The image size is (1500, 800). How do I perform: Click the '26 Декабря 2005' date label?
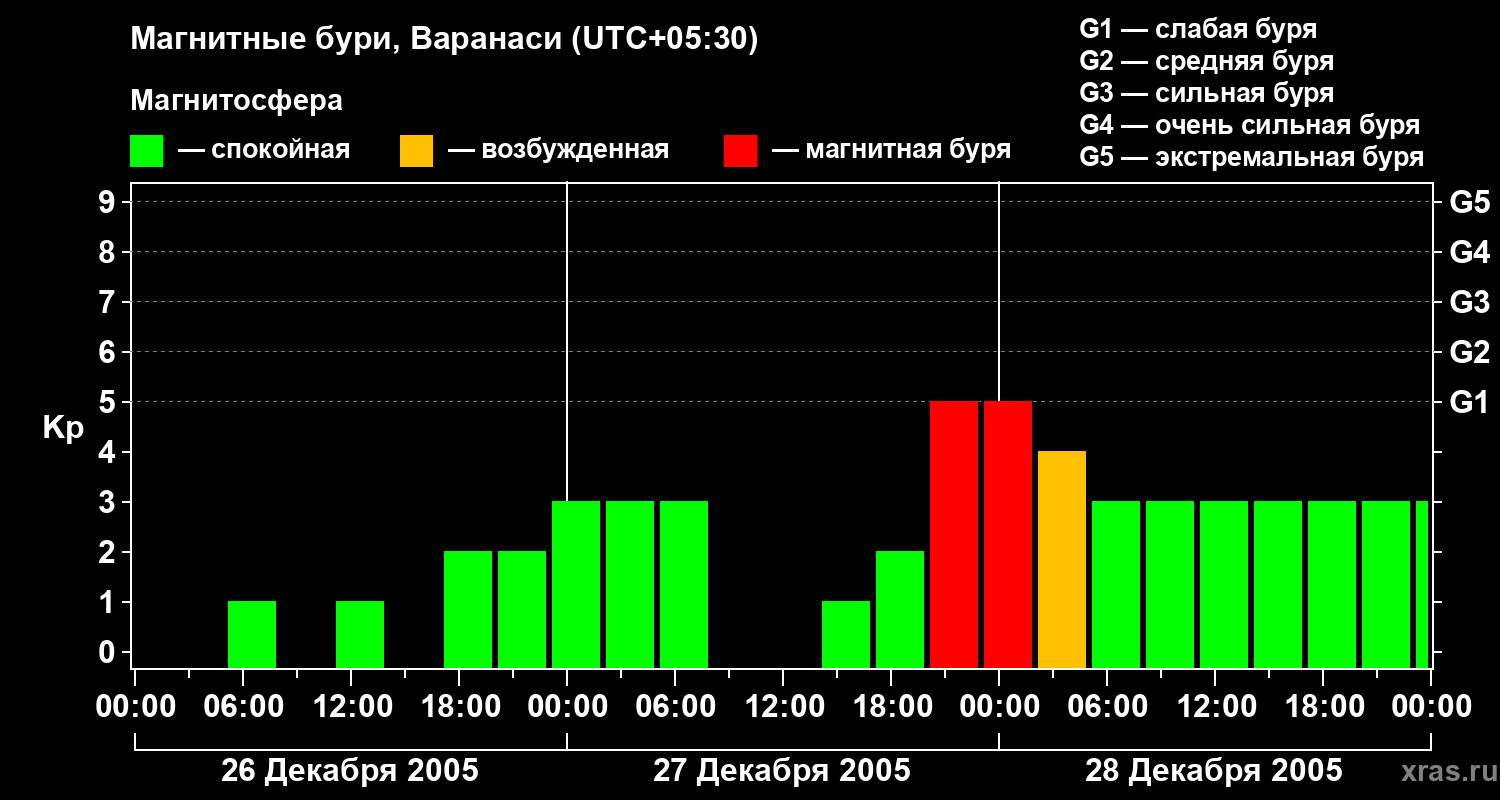click(350, 771)
